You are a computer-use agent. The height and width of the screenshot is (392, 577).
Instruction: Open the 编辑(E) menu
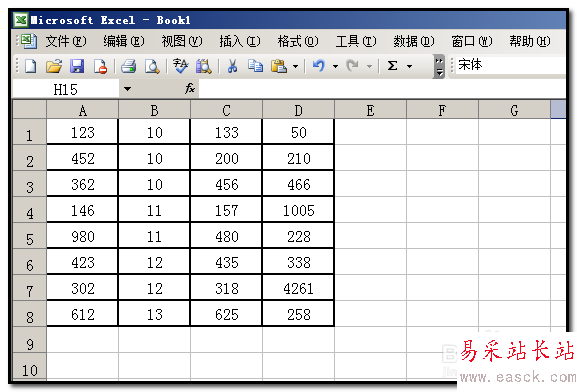tap(124, 41)
